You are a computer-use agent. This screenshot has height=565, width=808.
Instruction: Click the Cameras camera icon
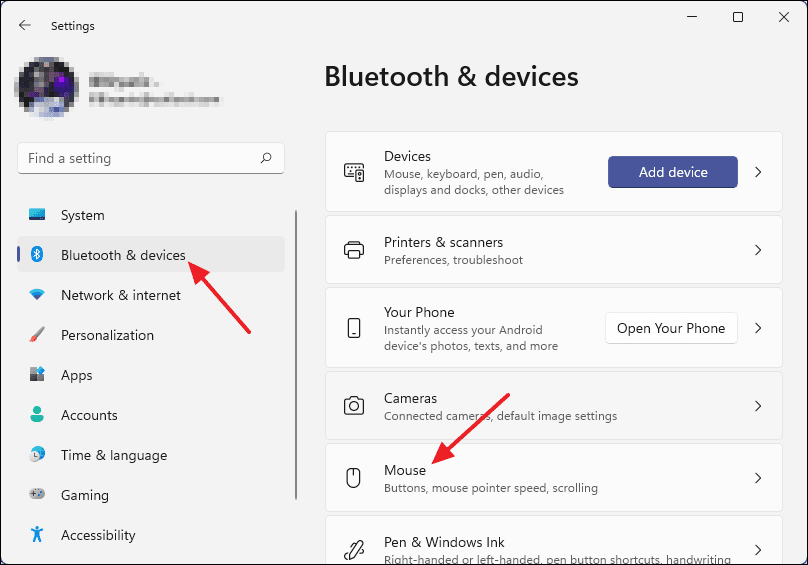click(x=354, y=406)
